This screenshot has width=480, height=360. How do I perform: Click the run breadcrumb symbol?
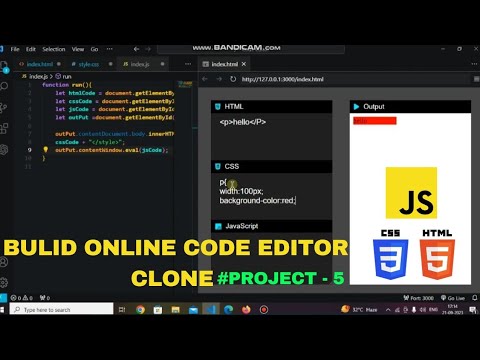[x=63, y=76]
